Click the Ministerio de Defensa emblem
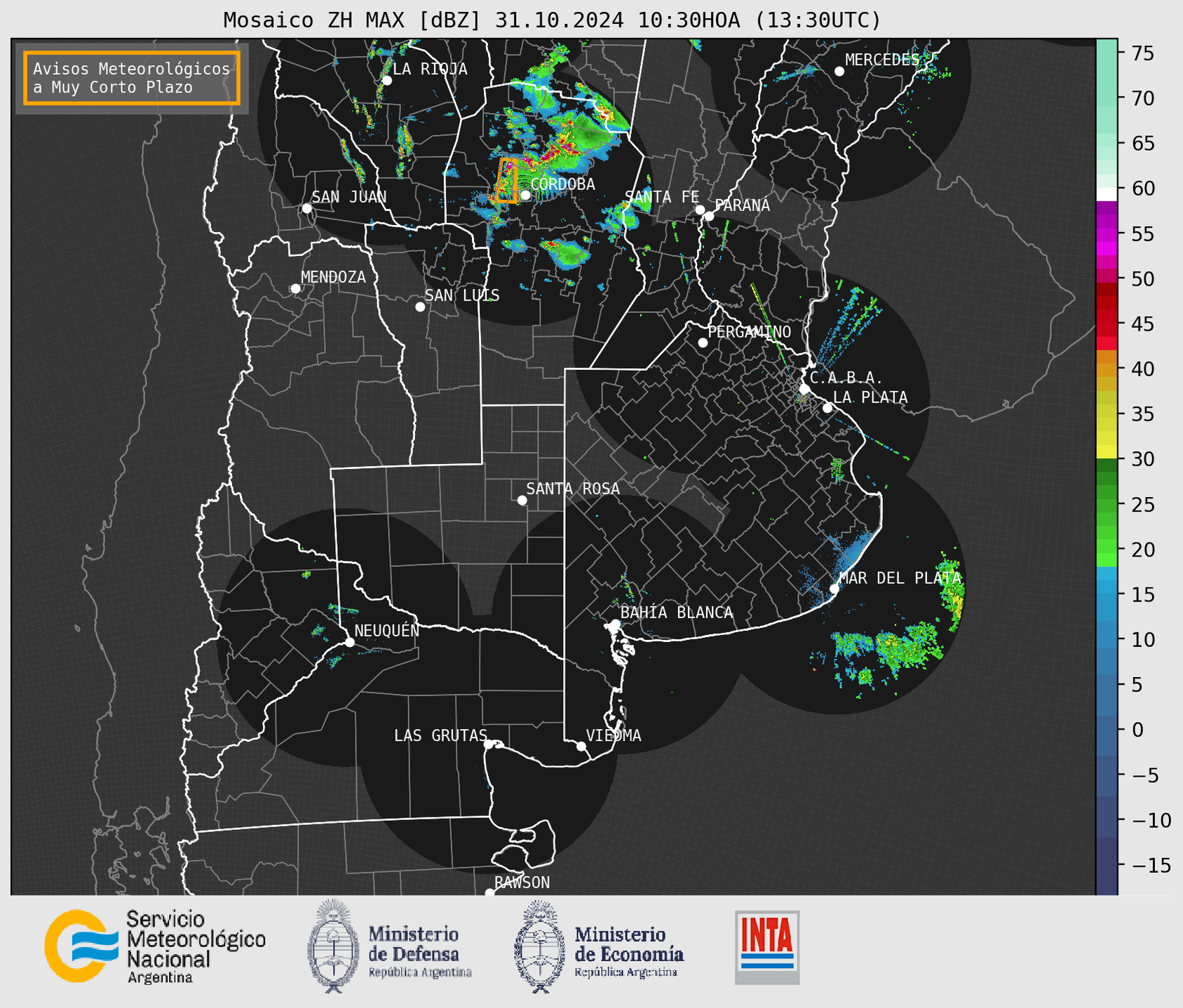The width and height of the screenshot is (1183, 1008). click(x=332, y=946)
